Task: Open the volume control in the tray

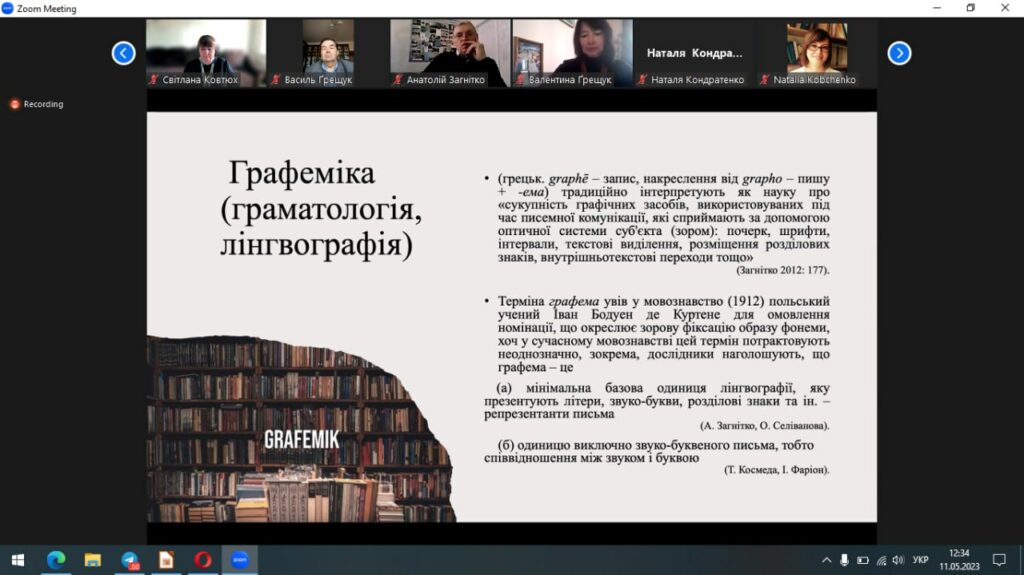Action: [899, 560]
